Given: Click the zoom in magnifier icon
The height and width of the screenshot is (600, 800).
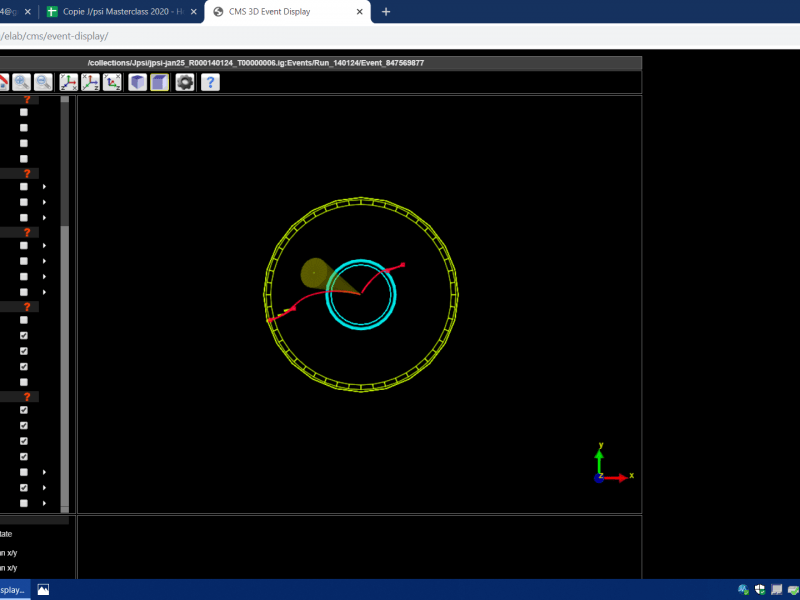Looking at the screenshot, I should pyautogui.click(x=21, y=82).
